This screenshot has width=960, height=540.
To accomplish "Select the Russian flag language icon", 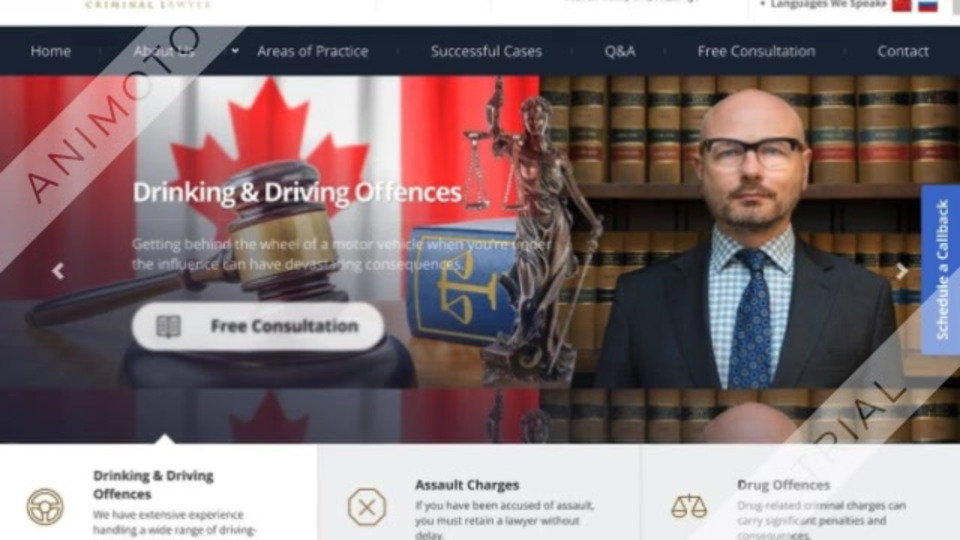I will pos(928,6).
